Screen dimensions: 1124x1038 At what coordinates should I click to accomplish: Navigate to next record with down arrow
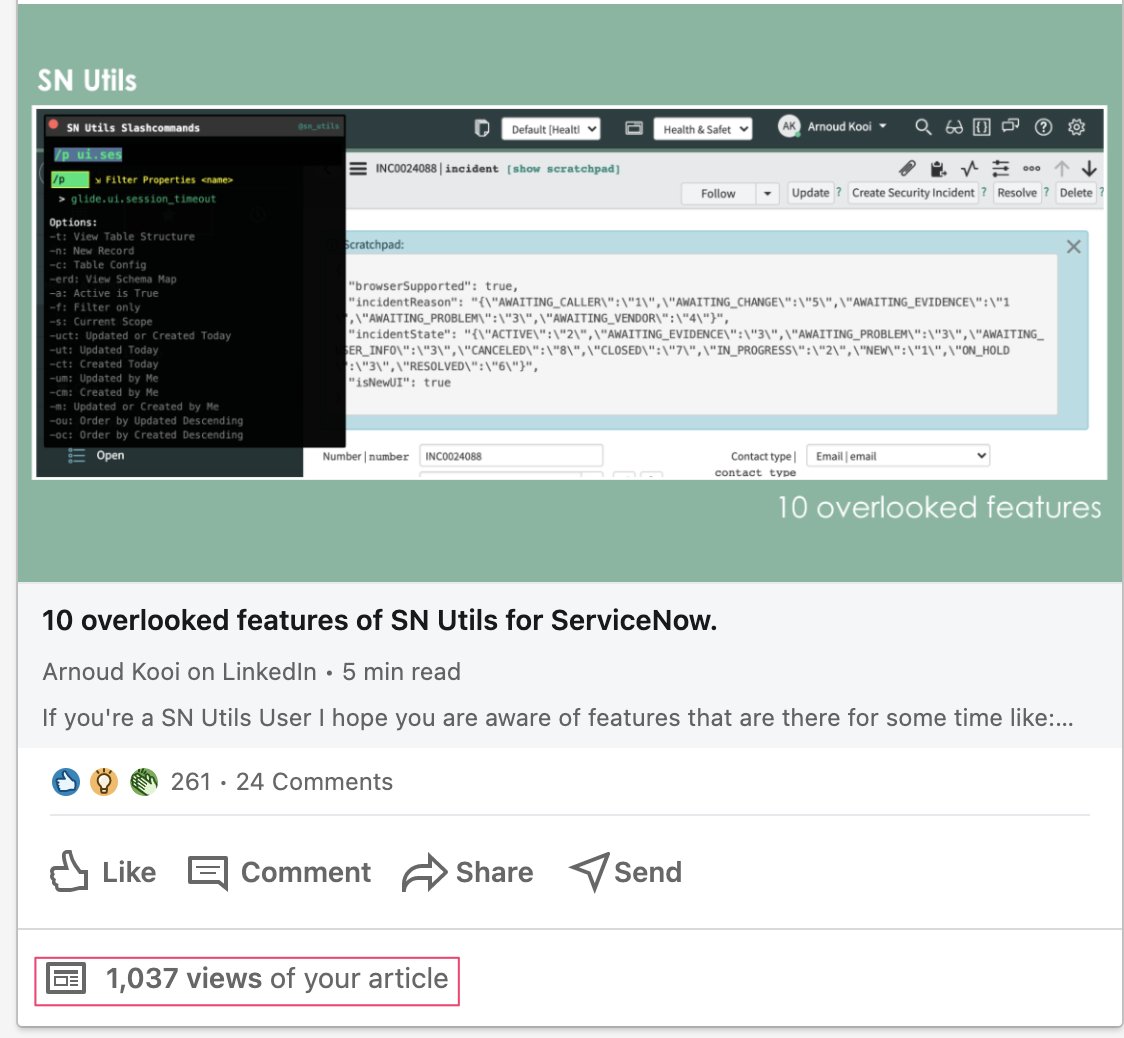[x=1089, y=168]
